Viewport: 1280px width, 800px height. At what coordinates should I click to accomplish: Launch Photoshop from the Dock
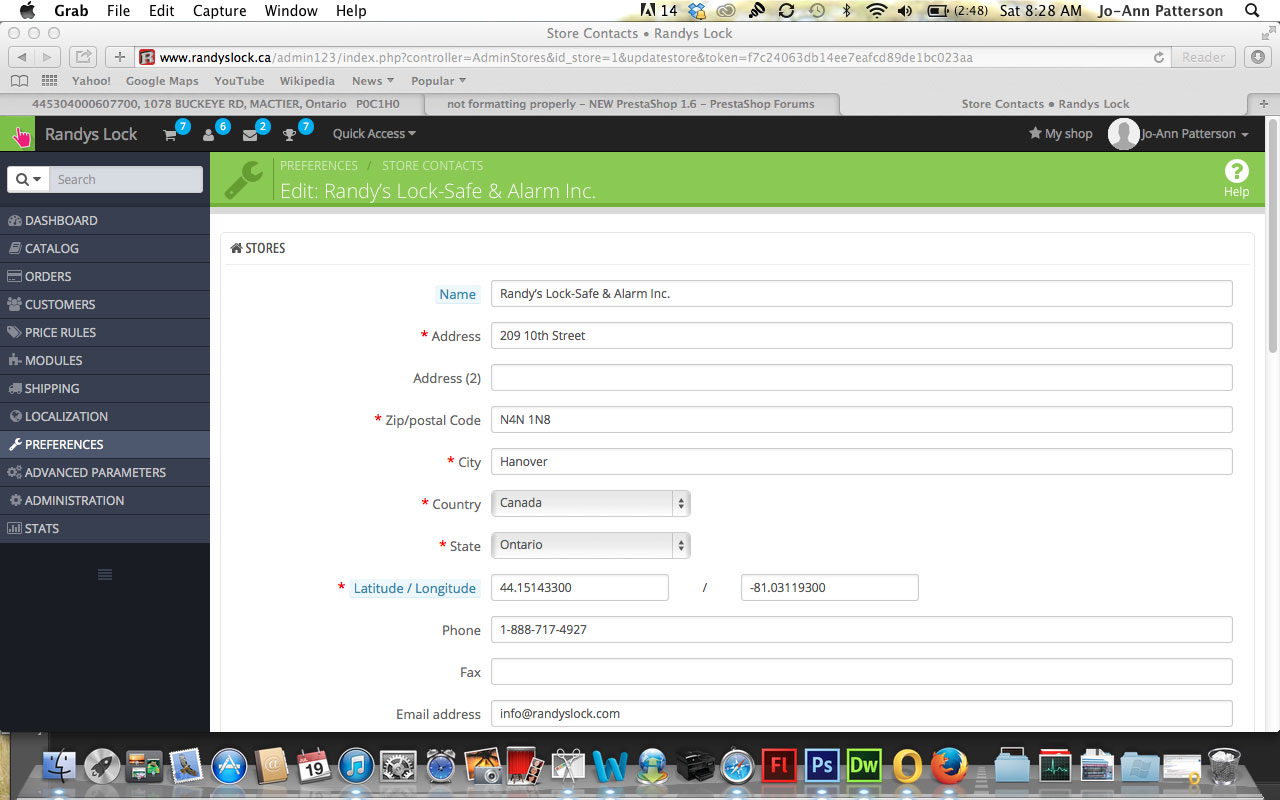click(x=822, y=766)
